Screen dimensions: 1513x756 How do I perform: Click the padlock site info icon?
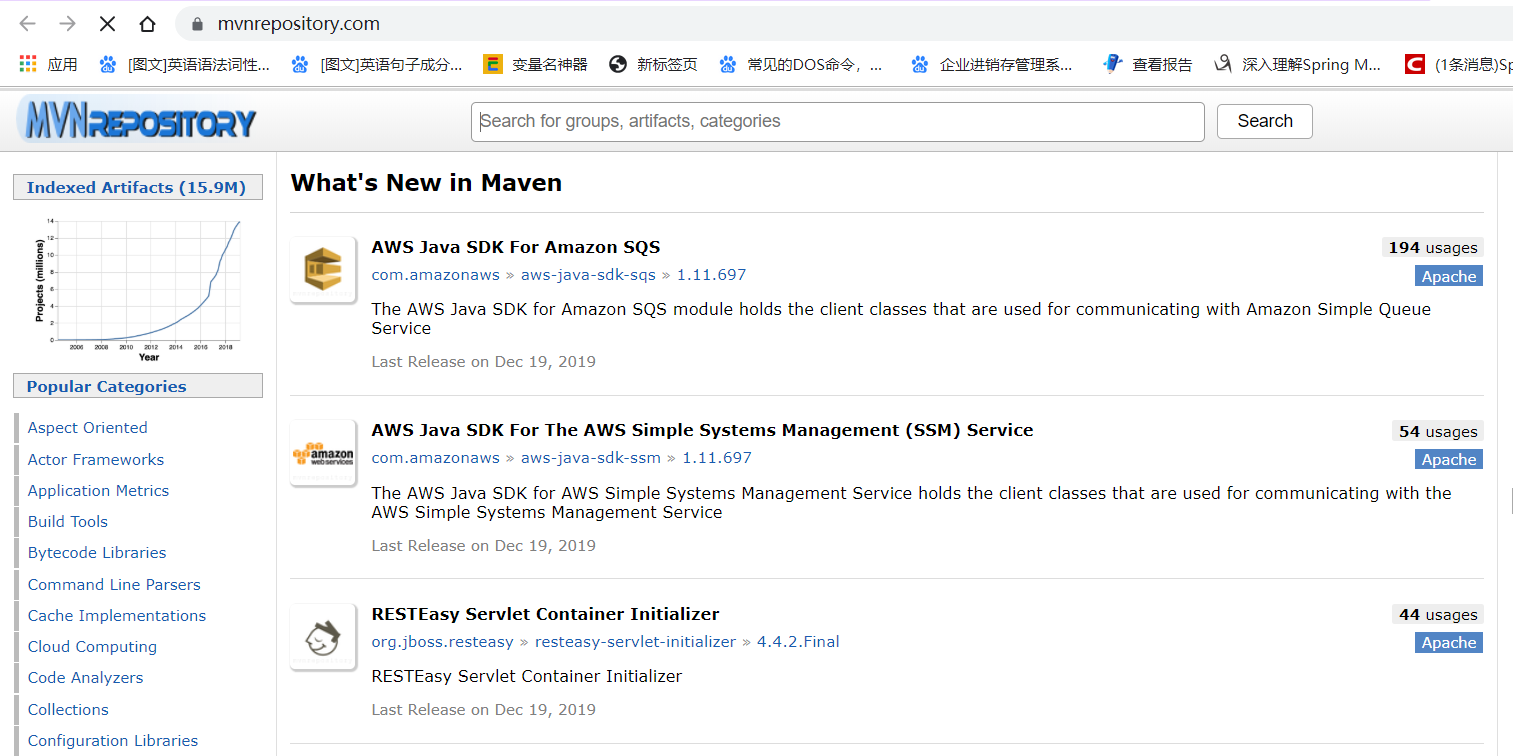coord(197,24)
